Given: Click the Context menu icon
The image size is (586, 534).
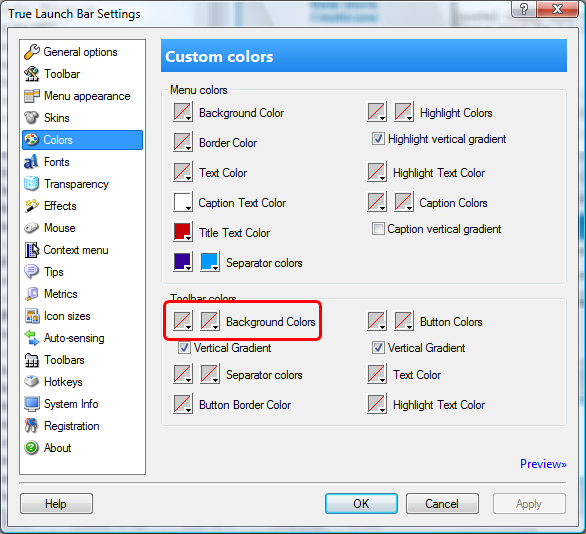Looking at the screenshot, I should click(31, 250).
